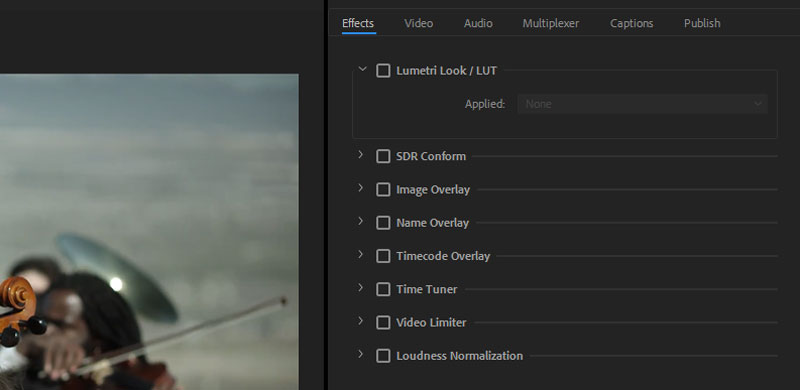Expand the Image Overlay section
800x390 pixels.
tap(361, 187)
